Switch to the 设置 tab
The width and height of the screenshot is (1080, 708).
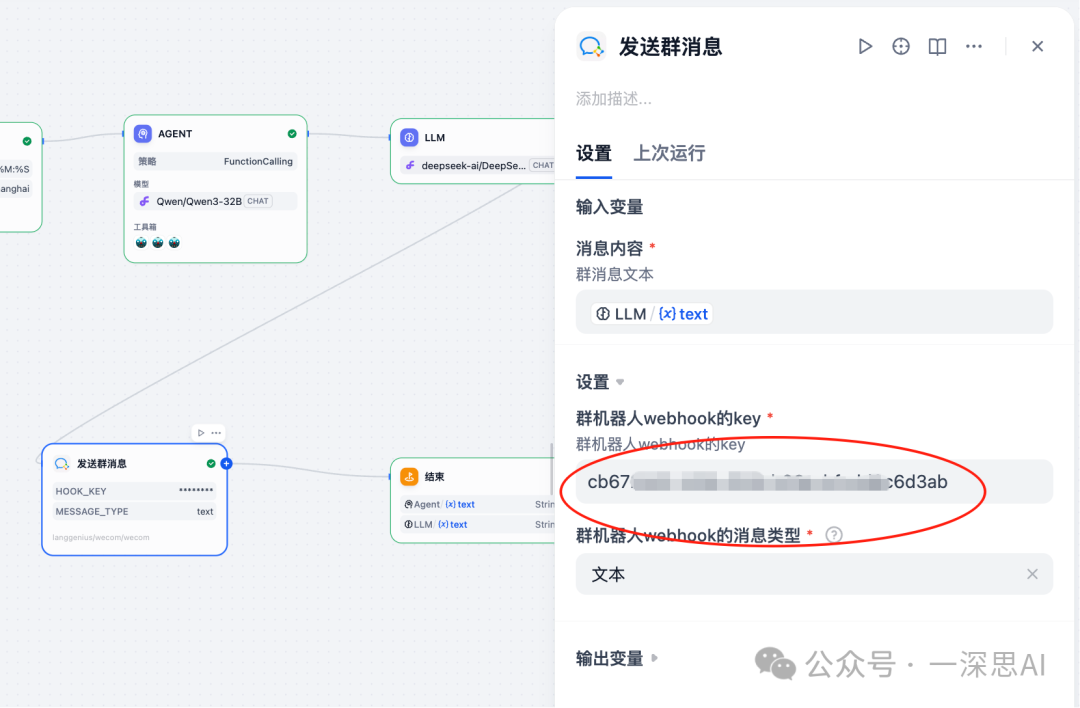coord(594,153)
